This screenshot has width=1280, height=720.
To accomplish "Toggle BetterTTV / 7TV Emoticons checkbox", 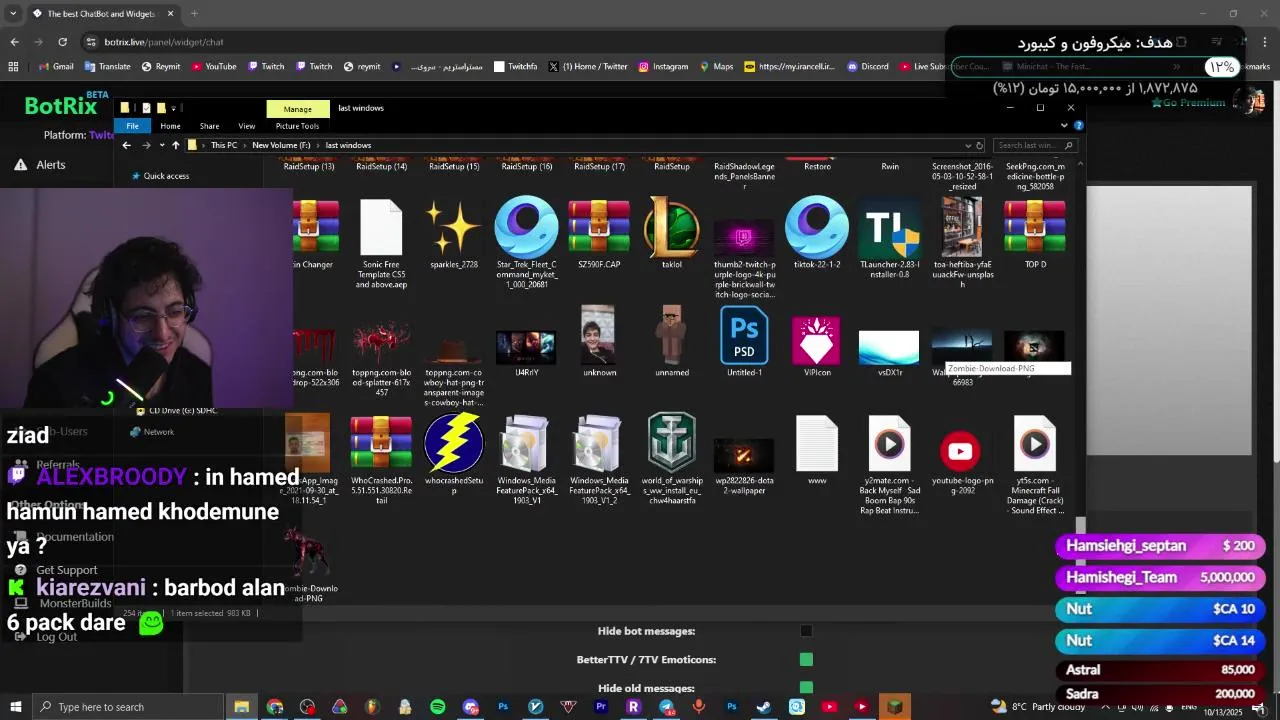I will 806,659.
